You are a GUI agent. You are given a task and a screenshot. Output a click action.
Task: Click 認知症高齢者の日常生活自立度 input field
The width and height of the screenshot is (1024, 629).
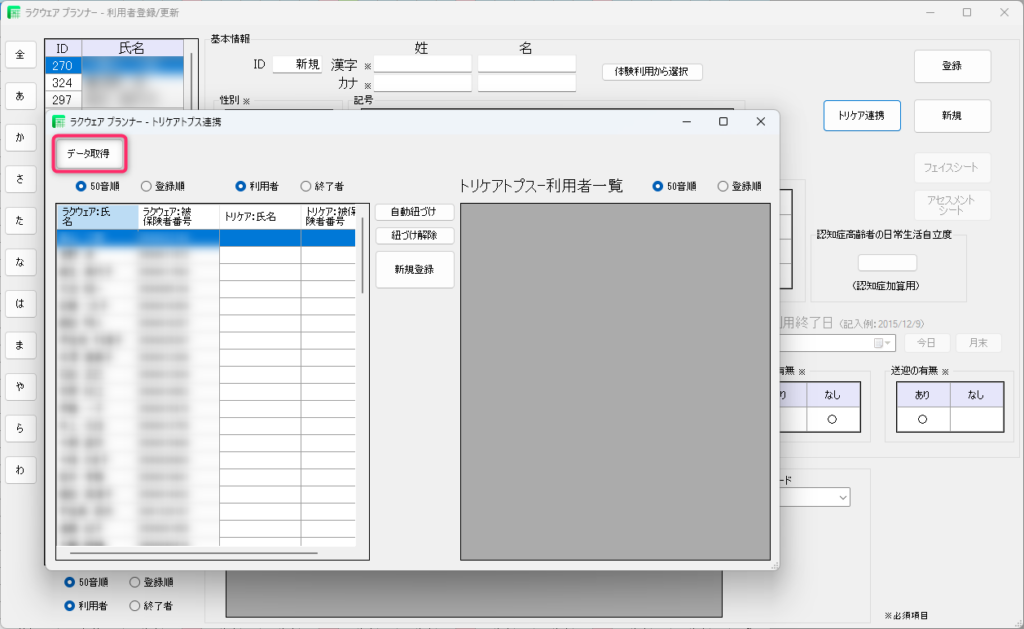click(887, 263)
